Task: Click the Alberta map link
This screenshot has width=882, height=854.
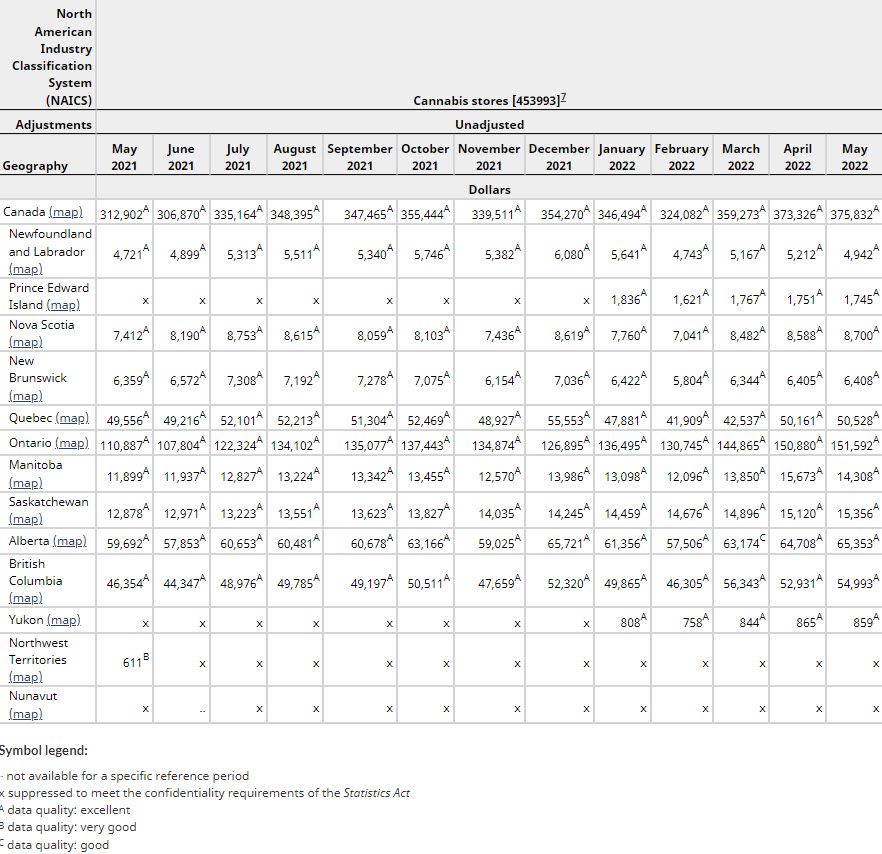Action: [x=69, y=541]
